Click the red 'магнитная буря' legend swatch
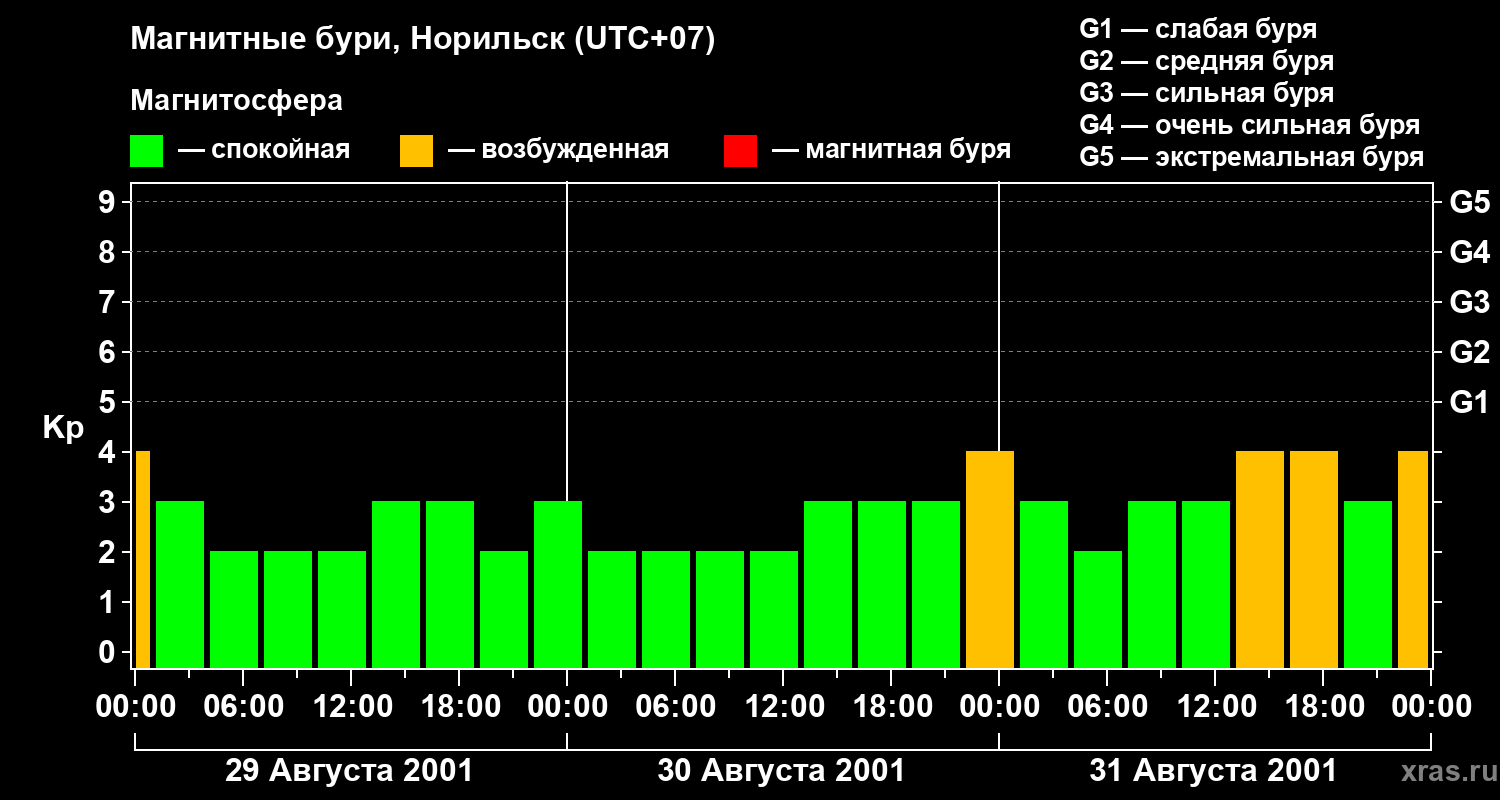 [740, 151]
